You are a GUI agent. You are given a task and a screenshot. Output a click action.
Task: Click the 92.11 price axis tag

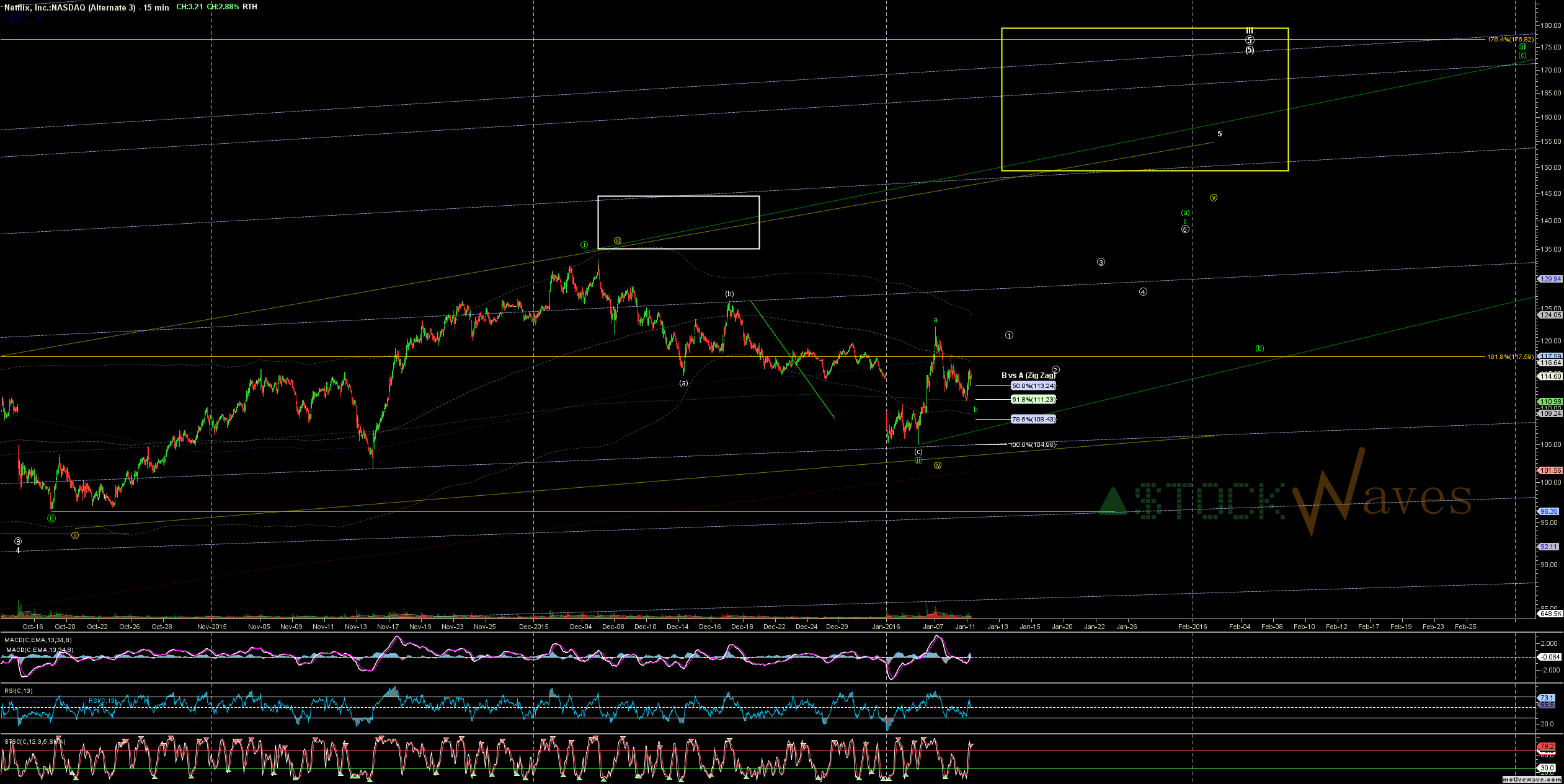click(x=1548, y=547)
